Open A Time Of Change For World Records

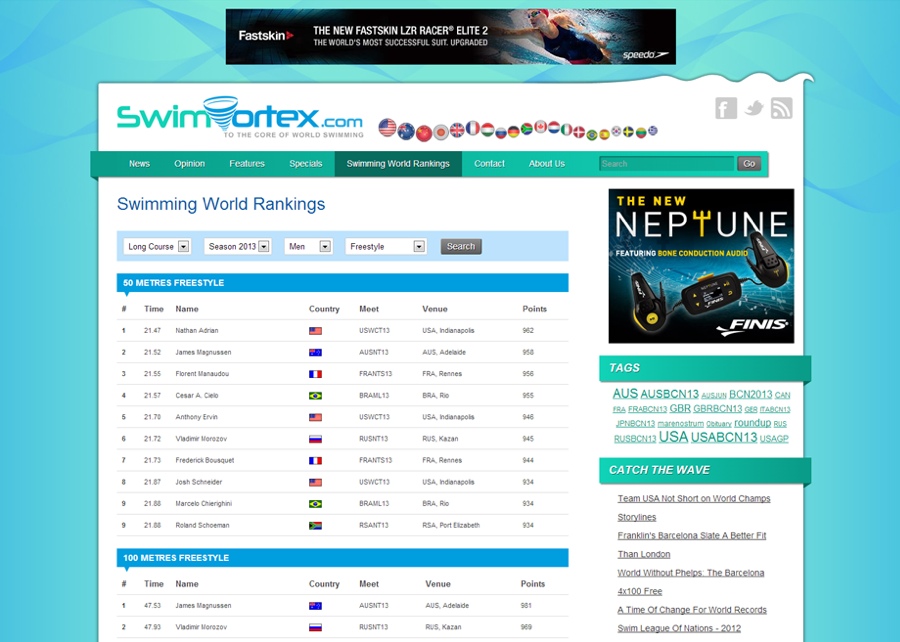click(x=692, y=610)
